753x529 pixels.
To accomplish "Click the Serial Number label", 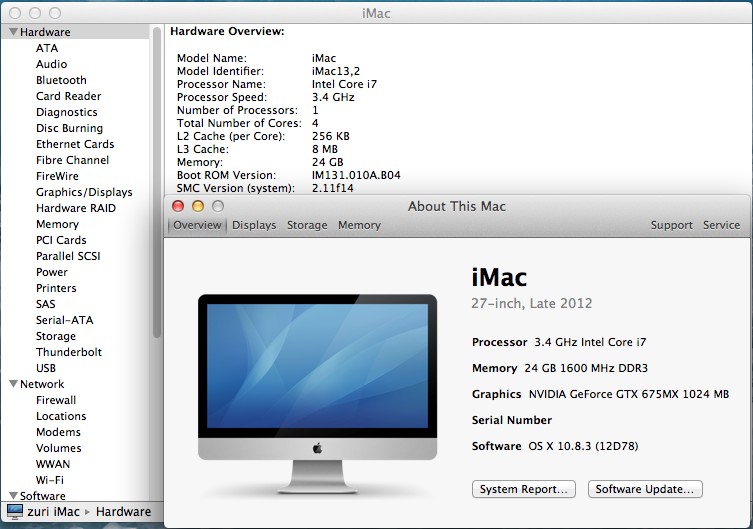I will coord(511,420).
